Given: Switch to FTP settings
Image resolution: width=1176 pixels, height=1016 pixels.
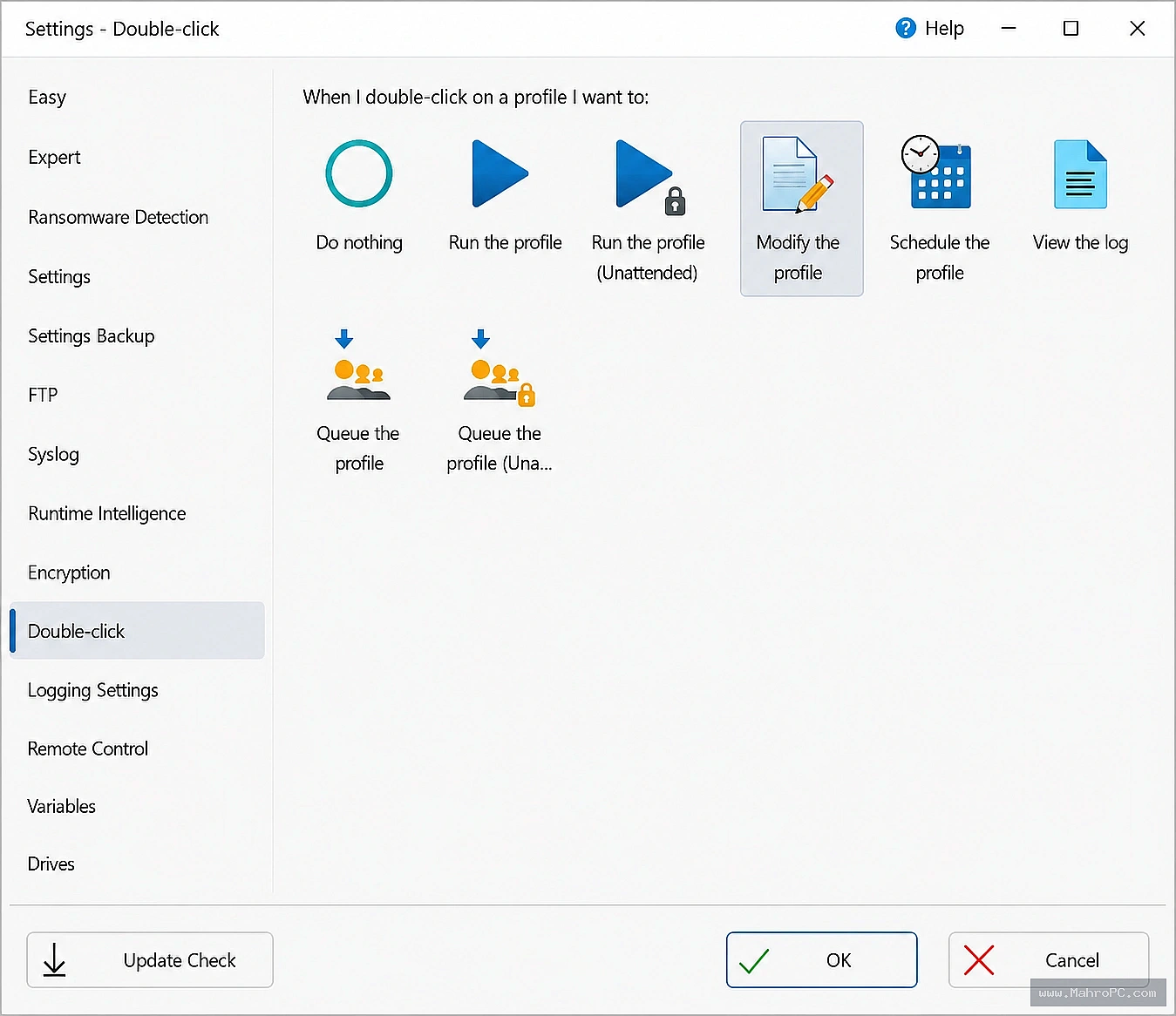Looking at the screenshot, I should tap(137, 396).
